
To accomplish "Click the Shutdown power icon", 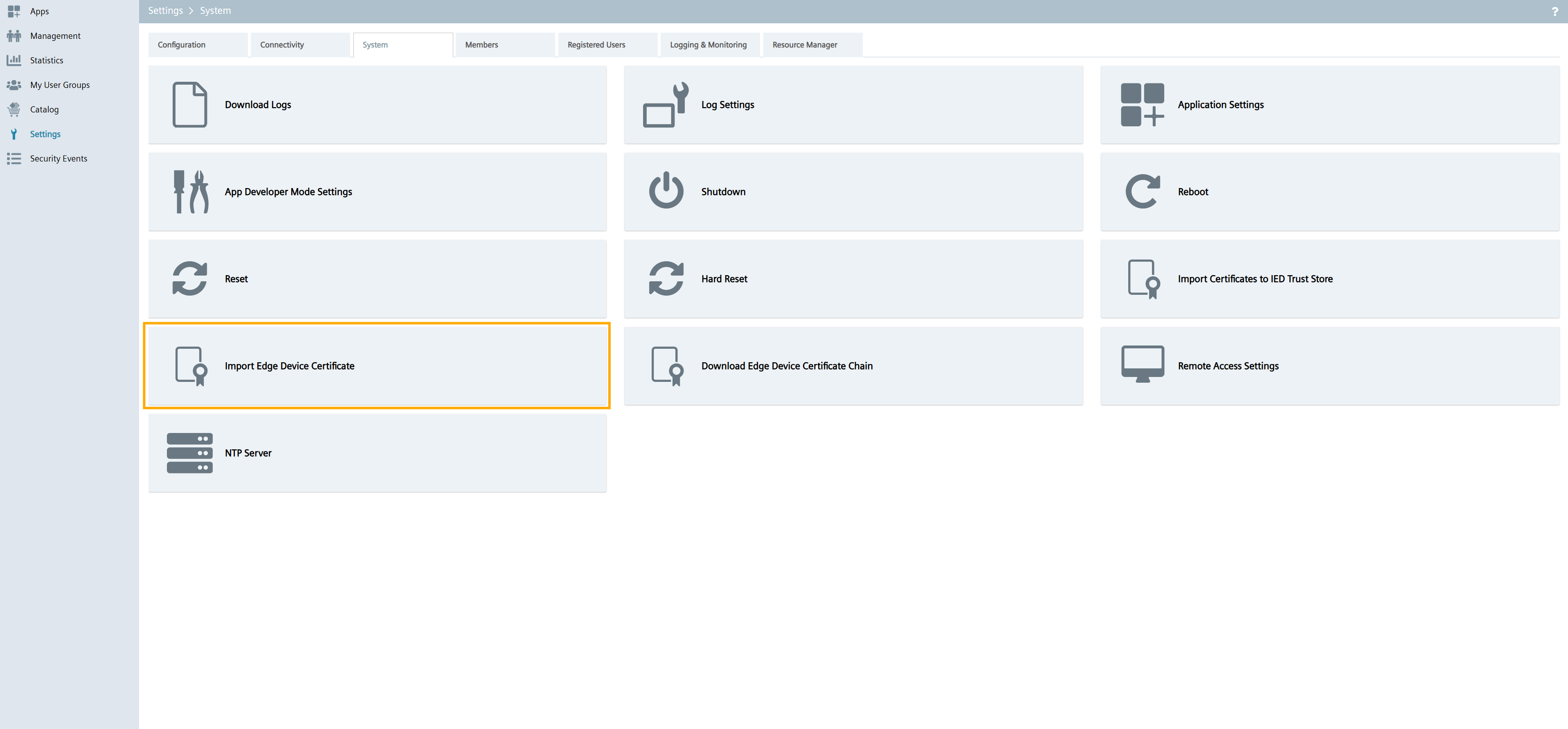I will point(666,191).
